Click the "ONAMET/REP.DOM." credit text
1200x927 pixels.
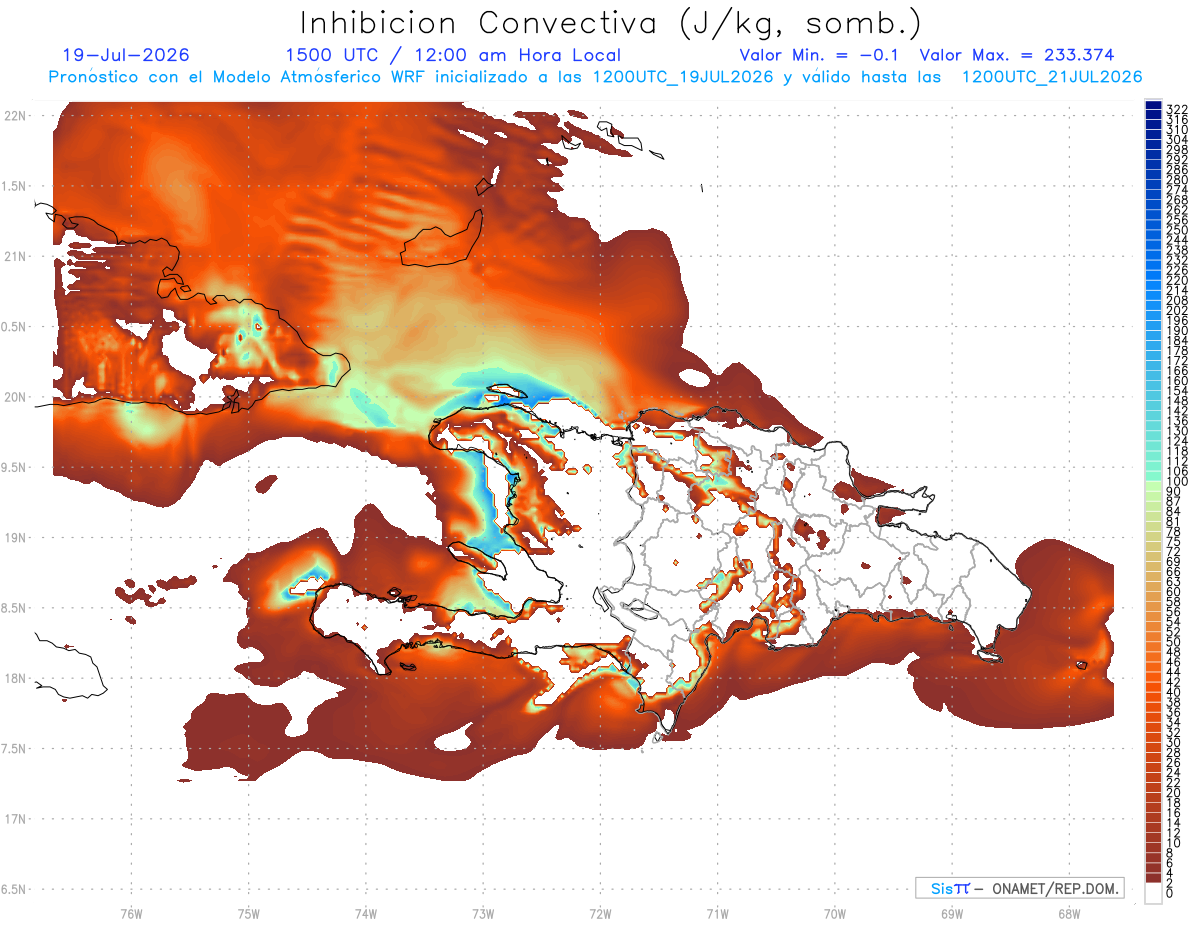coord(1055,888)
